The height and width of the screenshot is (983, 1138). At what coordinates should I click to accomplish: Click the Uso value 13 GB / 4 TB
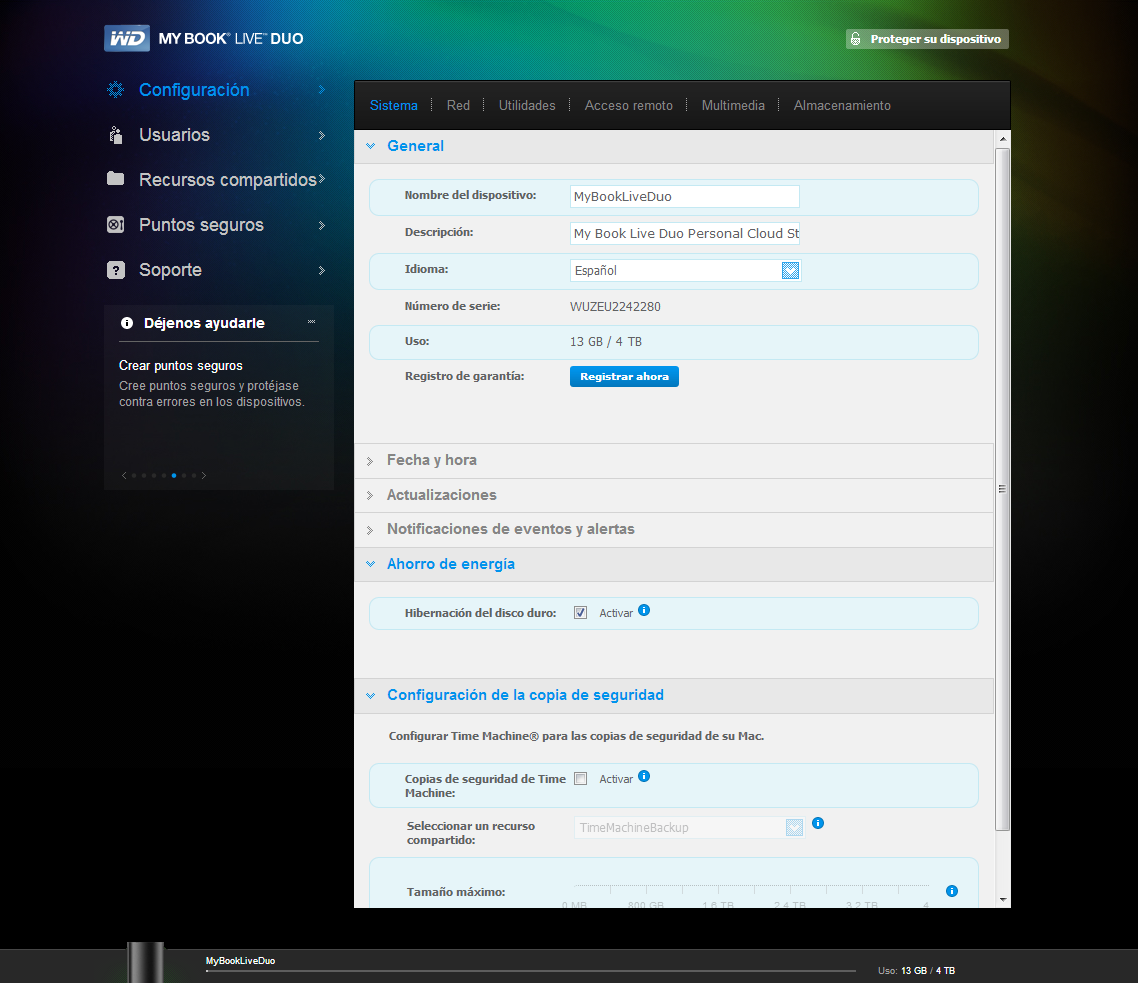coord(606,342)
